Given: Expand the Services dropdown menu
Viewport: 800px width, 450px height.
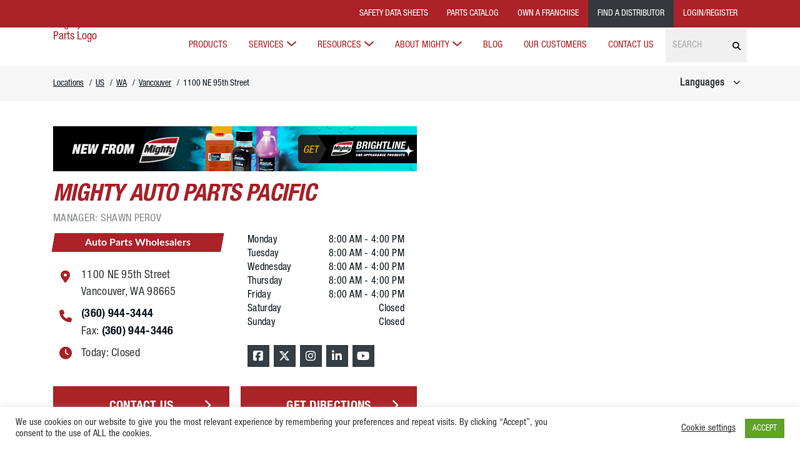Looking at the screenshot, I should tap(272, 44).
